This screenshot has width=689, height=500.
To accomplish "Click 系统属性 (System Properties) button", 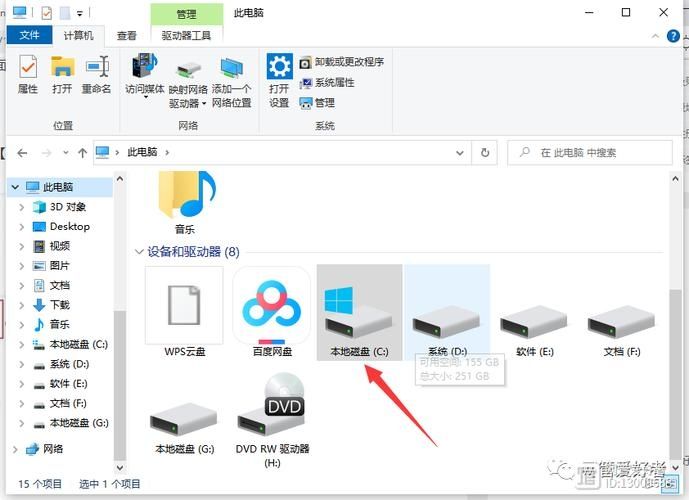I will 327,83.
